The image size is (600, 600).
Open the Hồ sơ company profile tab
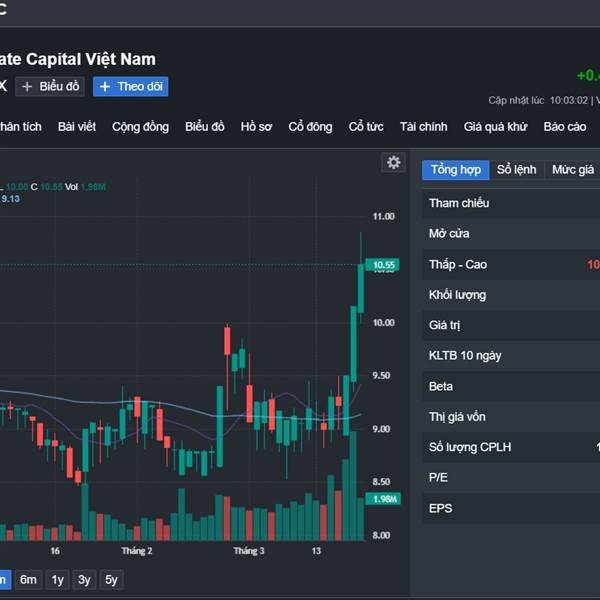click(256, 127)
